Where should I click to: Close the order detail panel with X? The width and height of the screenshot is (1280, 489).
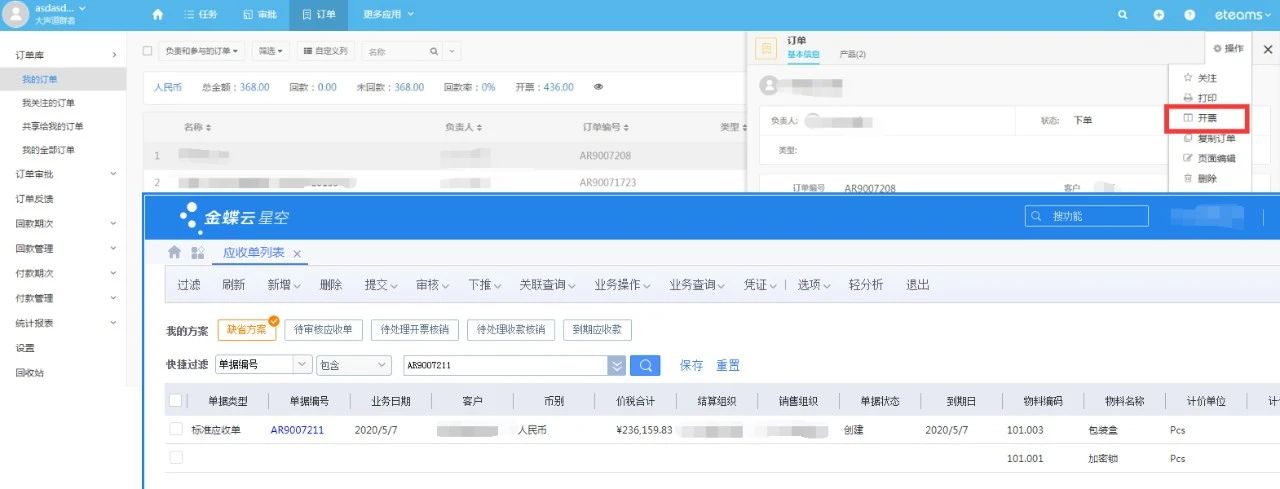(1268, 48)
